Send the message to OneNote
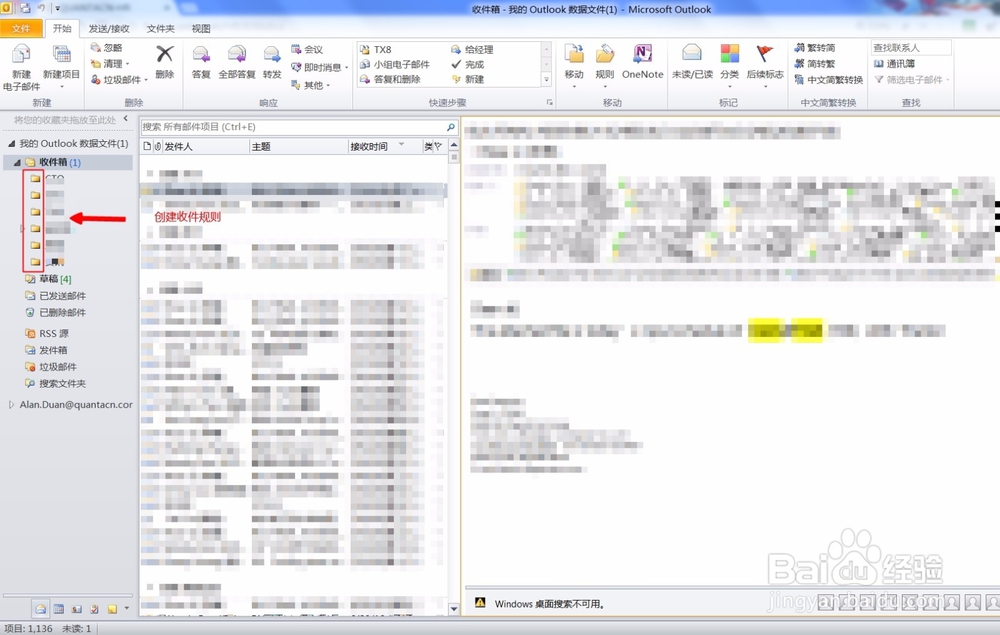This screenshot has height=635, width=1000. (641, 62)
